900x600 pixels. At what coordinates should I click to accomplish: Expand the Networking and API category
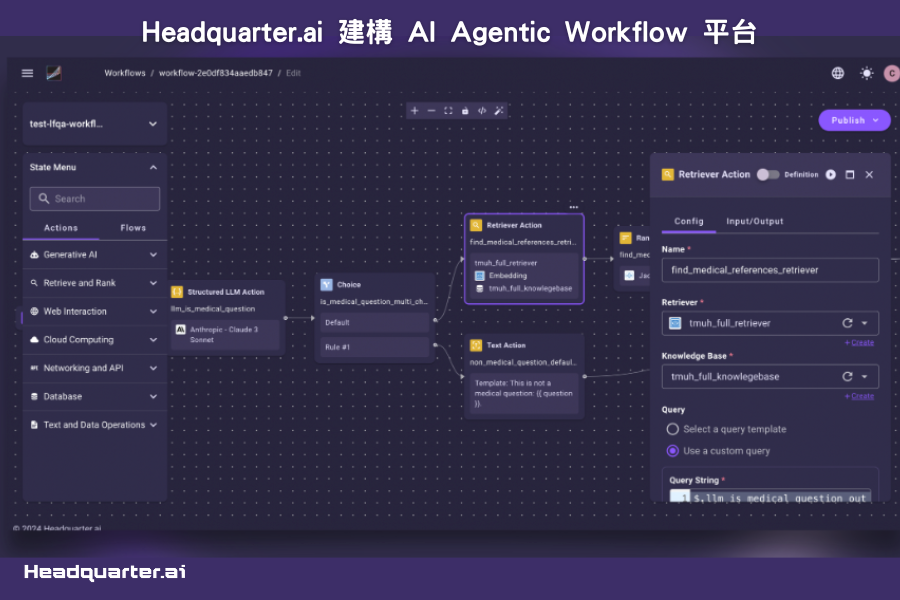pos(95,368)
